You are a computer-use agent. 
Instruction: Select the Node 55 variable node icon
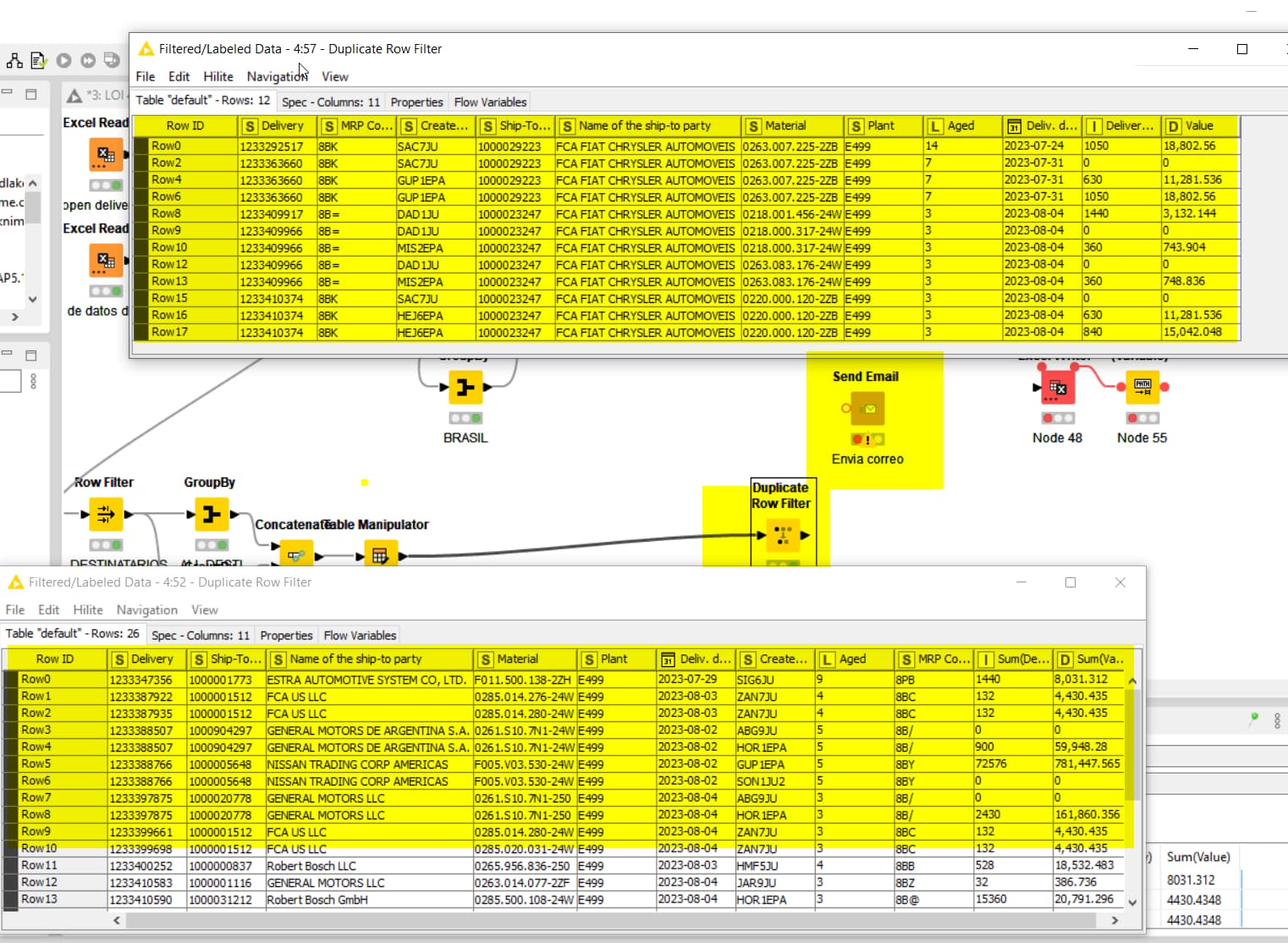(1142, 387)
